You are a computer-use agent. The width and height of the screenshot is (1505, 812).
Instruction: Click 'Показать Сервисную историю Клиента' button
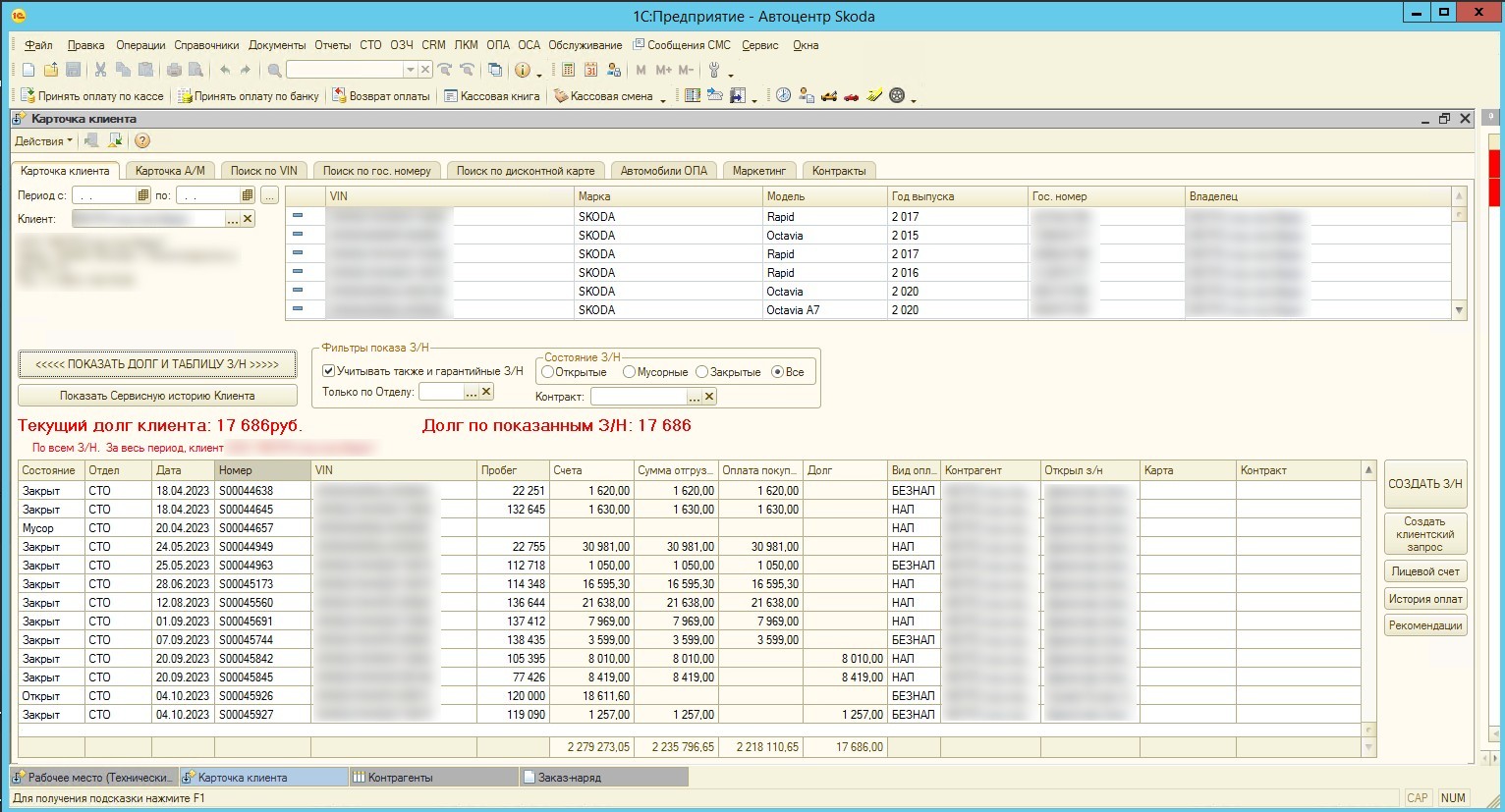pyautogui.click(x=157, y=396)
